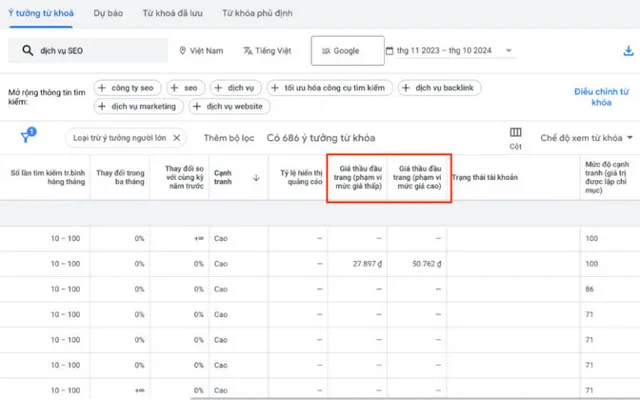
Task: Open the Từ khoá đã lưu tab
Action: 172,13
